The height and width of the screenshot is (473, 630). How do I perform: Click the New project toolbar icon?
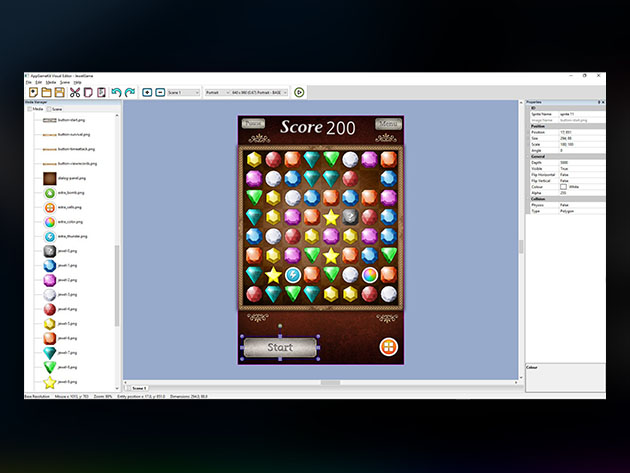tap(33, 92)
